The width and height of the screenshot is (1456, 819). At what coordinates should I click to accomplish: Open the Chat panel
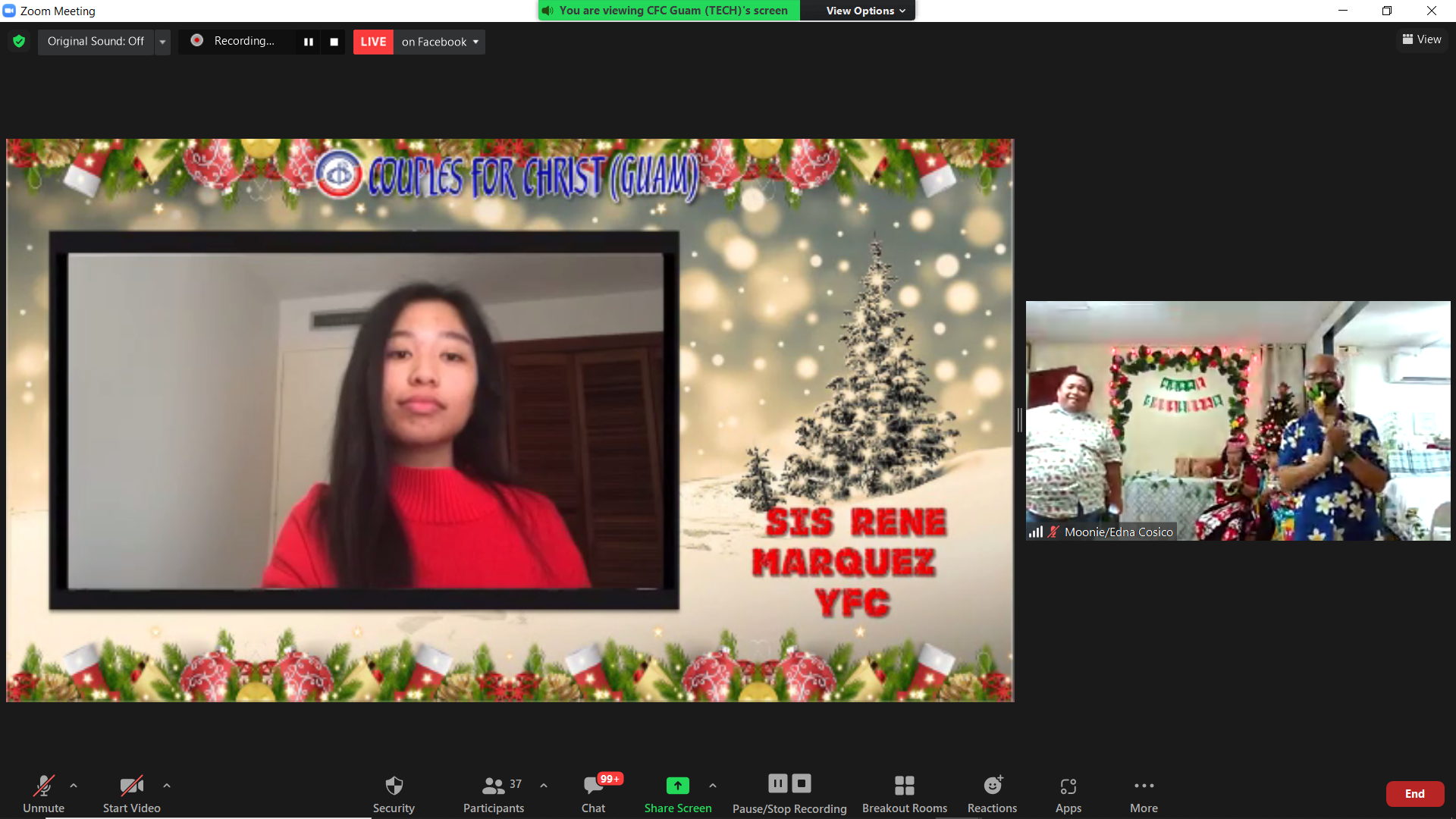593,794
